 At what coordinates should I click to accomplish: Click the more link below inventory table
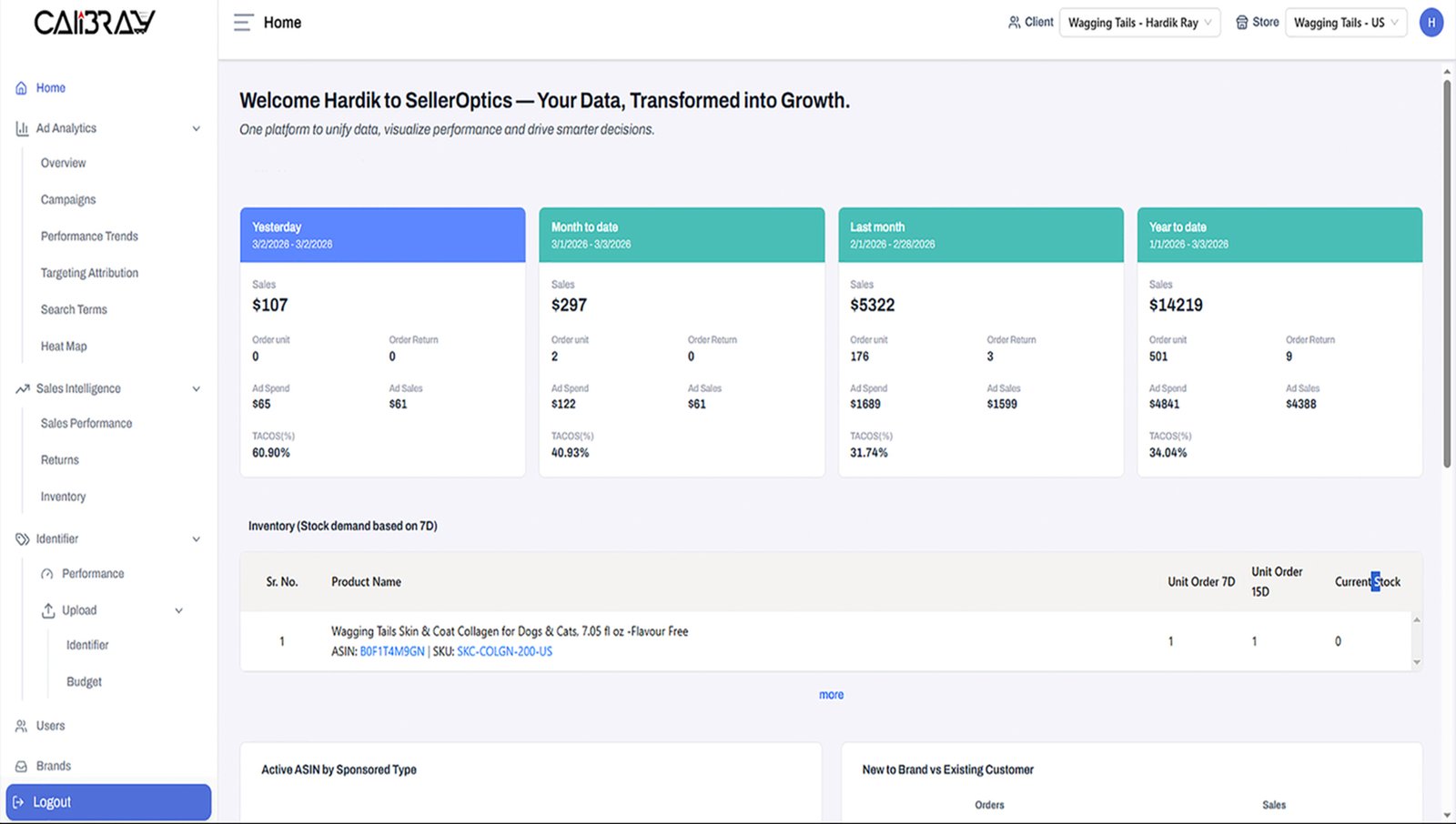(831, 695)
